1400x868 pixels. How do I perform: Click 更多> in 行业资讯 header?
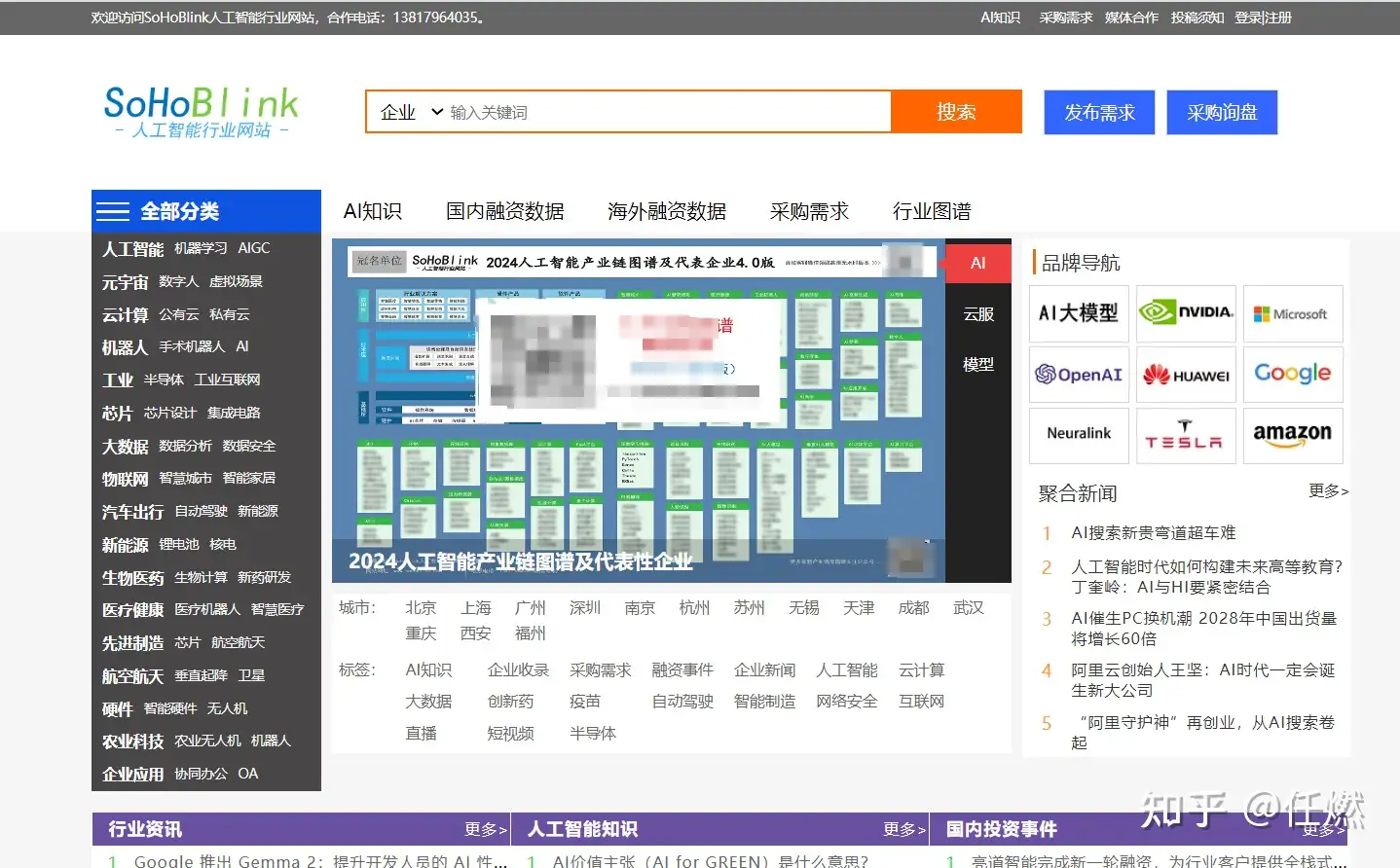point(486,829)
